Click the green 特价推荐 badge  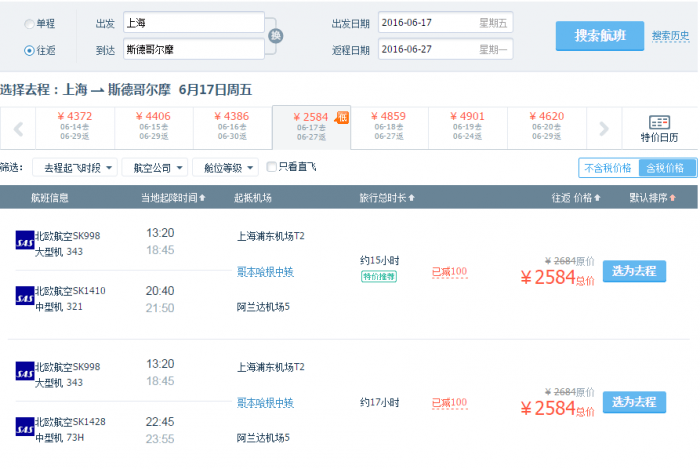tap(379, 277)
